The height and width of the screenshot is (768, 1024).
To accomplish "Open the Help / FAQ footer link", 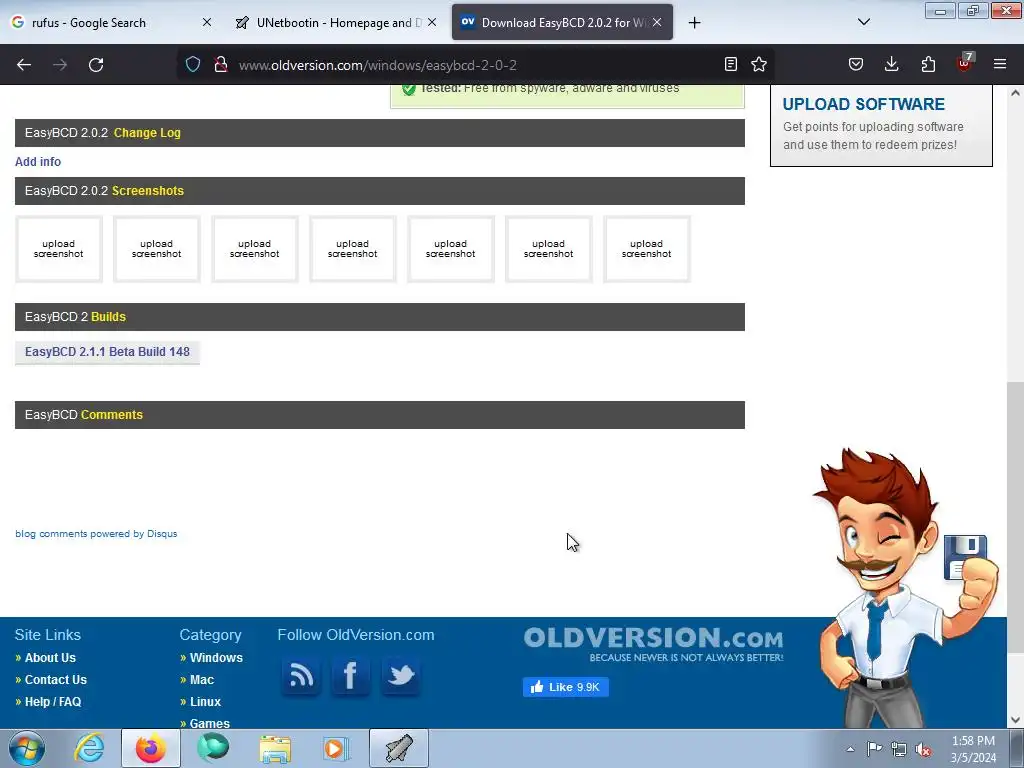I will [x=53, y=702].
